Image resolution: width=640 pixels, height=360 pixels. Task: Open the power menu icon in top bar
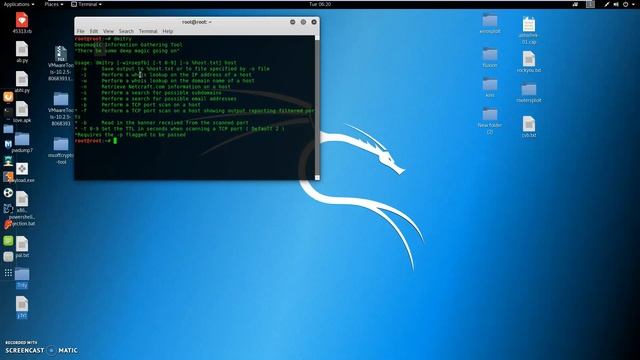(x=625, y=4)
